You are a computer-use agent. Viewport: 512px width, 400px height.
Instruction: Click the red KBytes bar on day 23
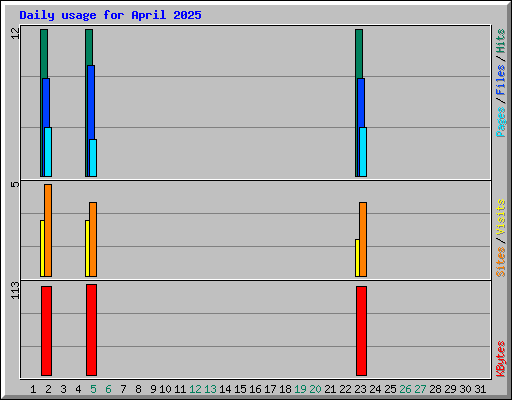(361, 331)
